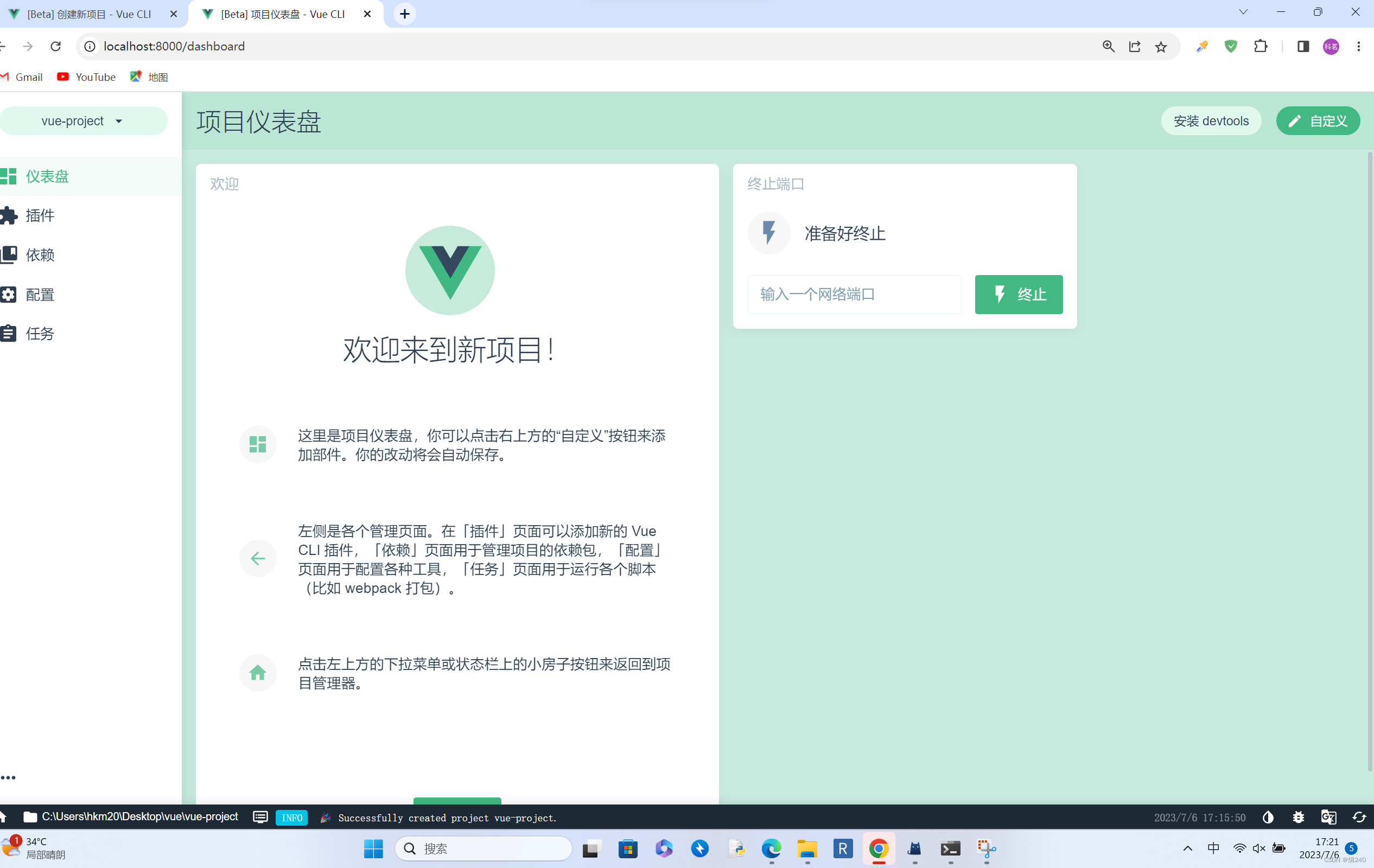
Task: Open the 地图 maps bookmark
Action: pos(149,77)
